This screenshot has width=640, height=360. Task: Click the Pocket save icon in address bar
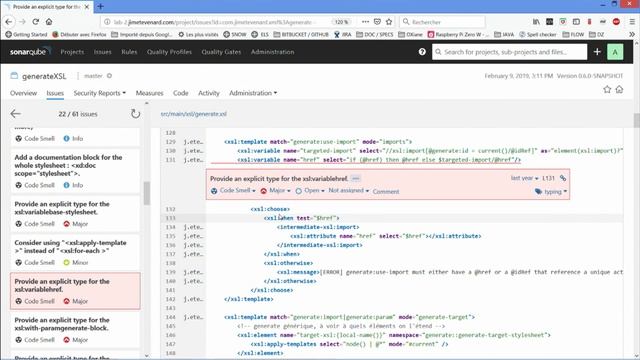coord(377,22)
